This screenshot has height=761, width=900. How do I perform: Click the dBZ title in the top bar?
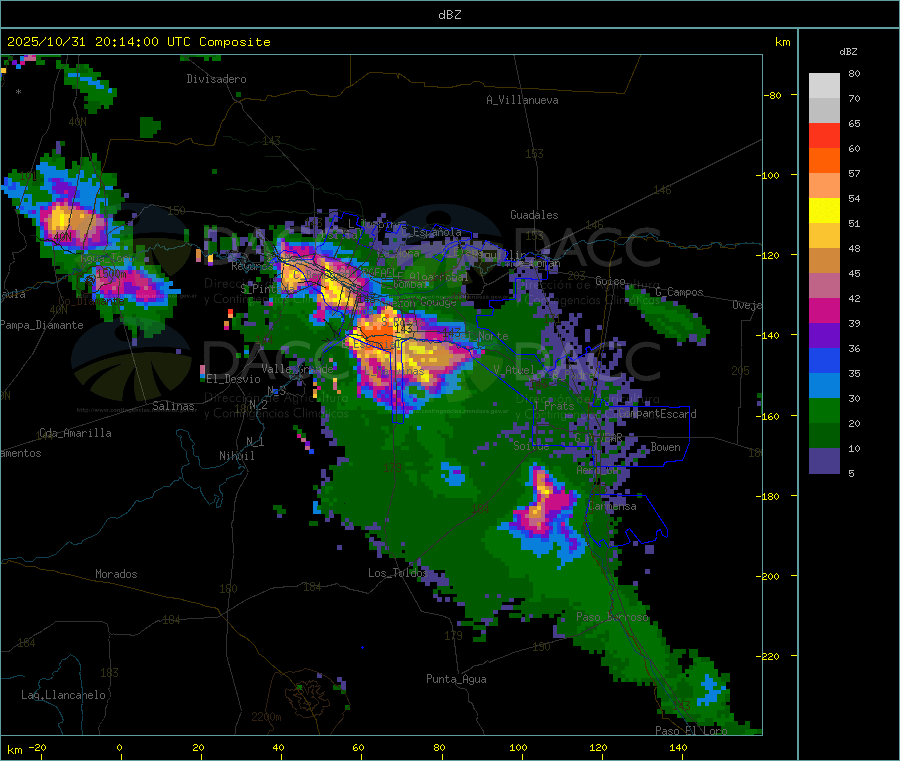click(449, 15)
